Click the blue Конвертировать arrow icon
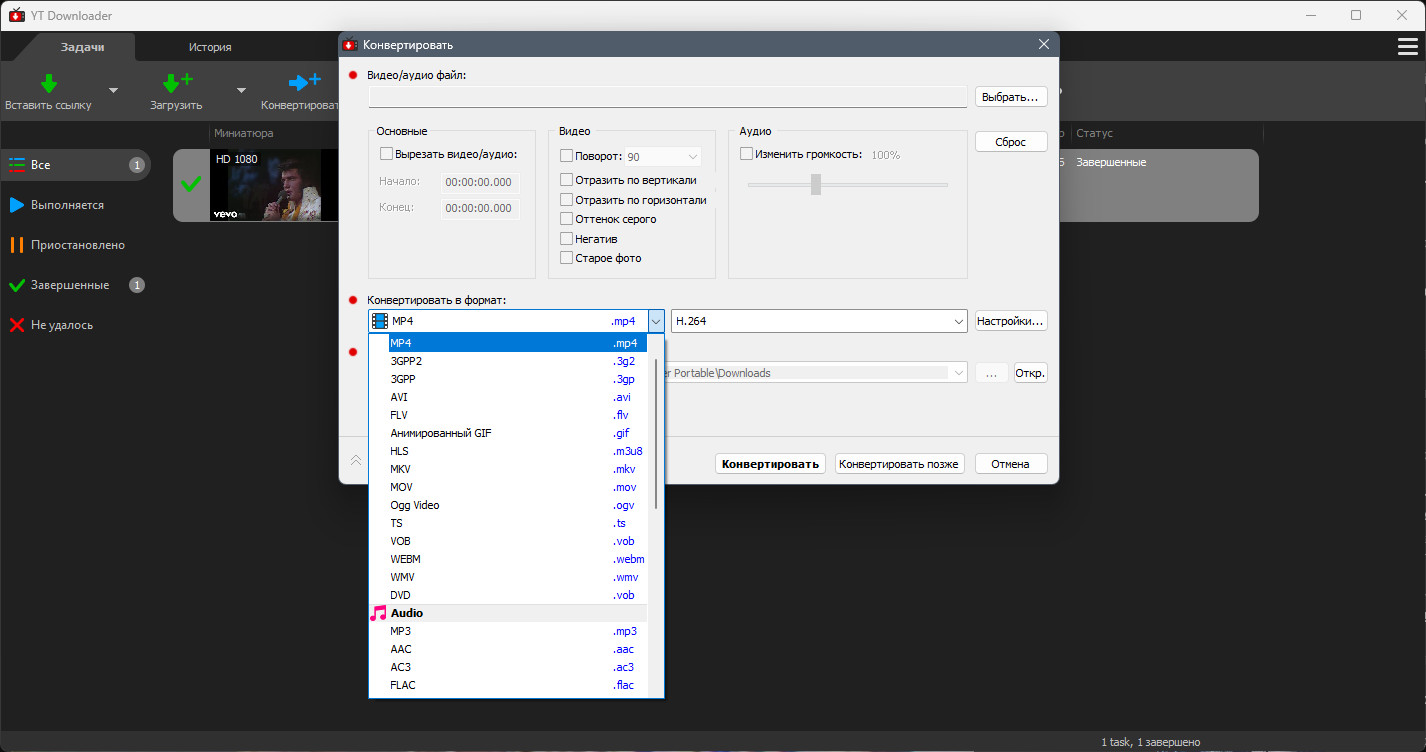1426x752 pixels. point(304,82)
